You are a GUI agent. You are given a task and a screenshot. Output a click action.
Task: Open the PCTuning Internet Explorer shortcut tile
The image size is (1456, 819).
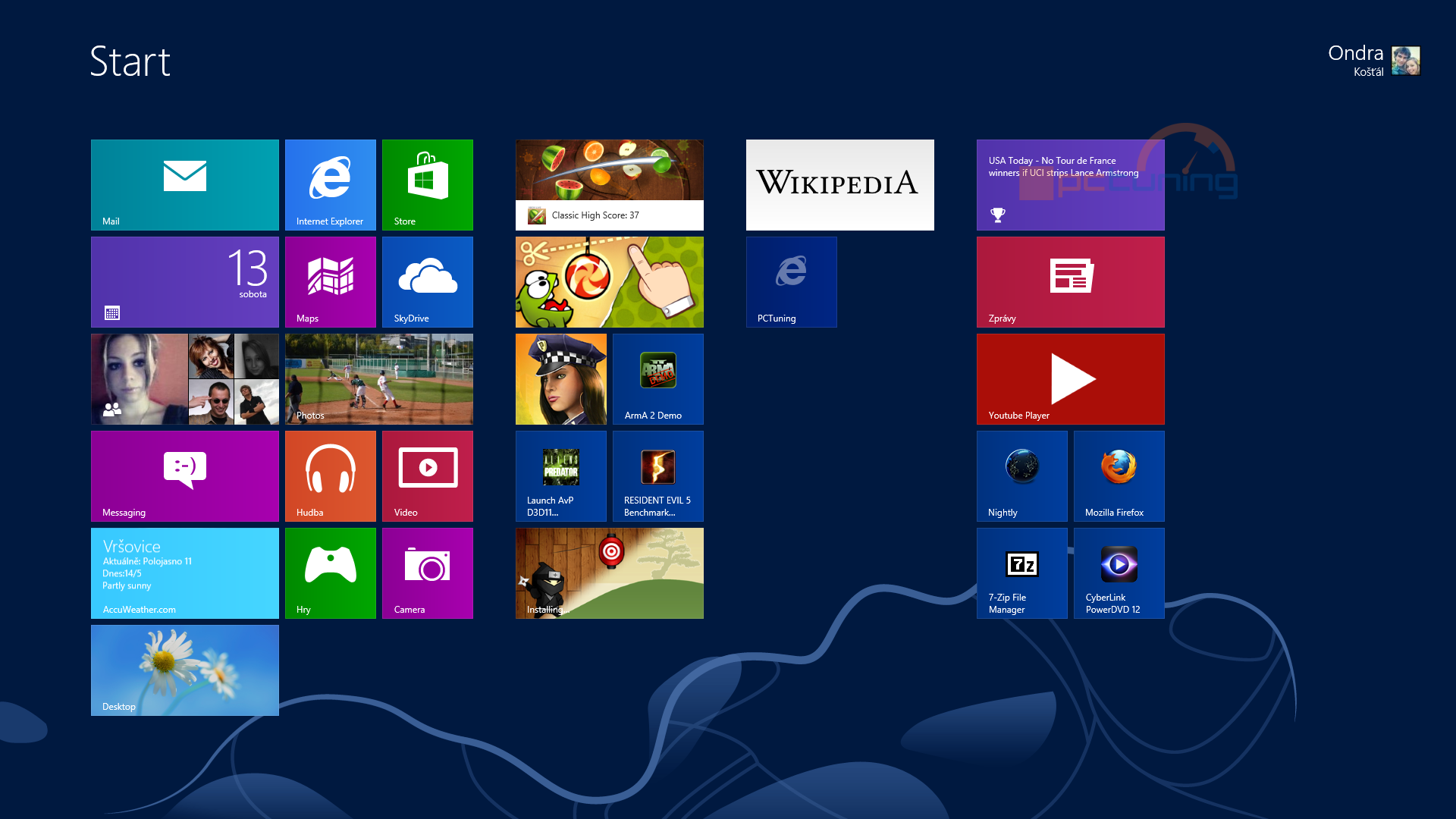(792, 282)
